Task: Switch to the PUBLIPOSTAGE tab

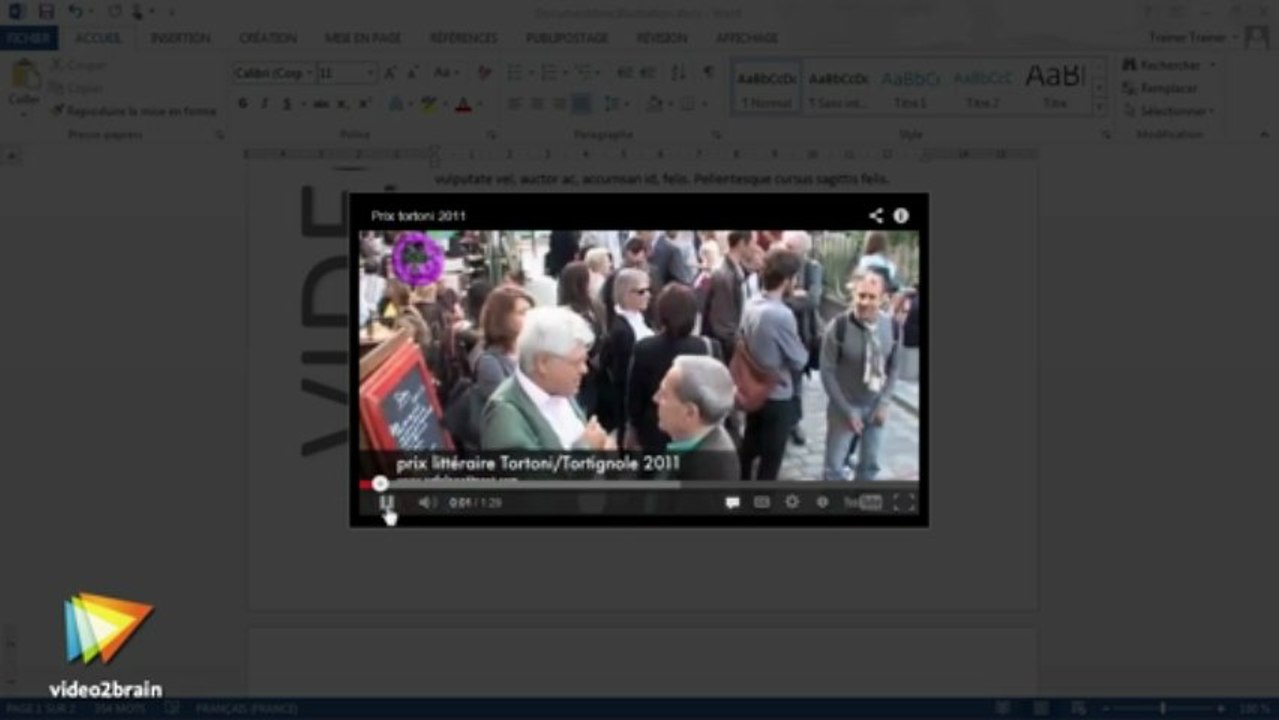Action: click(567, 38)
